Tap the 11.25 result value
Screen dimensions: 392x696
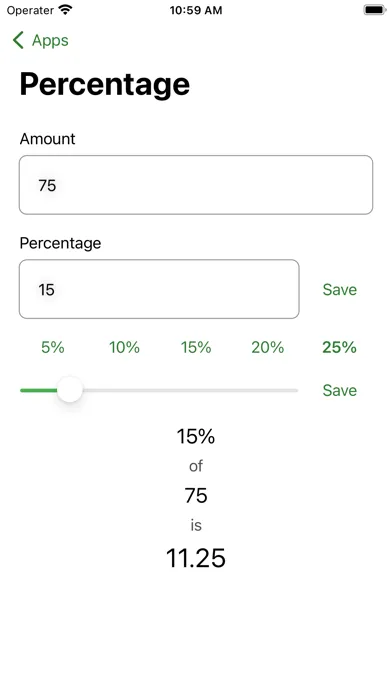coord(196,558)
